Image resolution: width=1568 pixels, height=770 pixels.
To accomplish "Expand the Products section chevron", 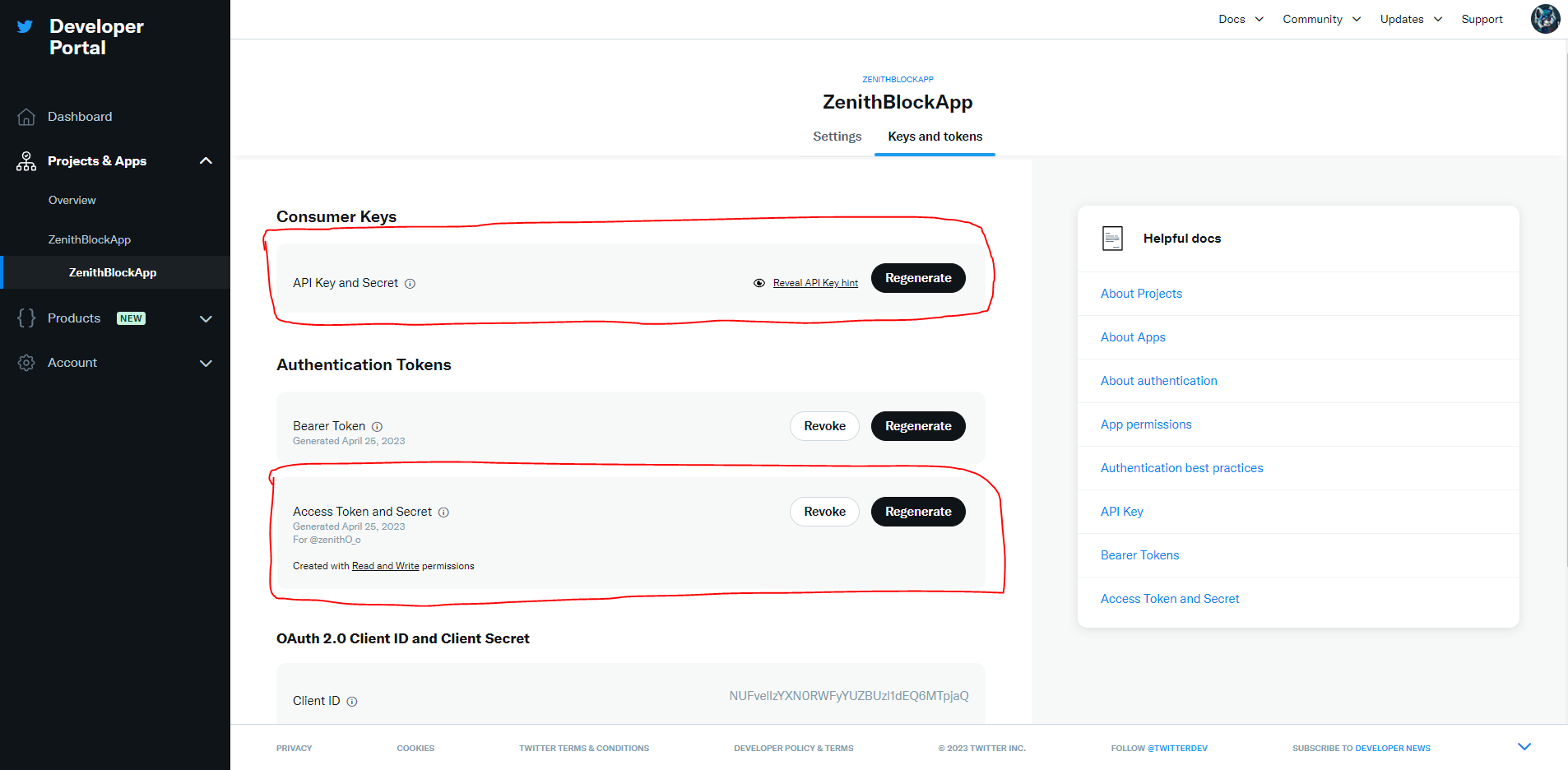I will [x=206, y=319].
